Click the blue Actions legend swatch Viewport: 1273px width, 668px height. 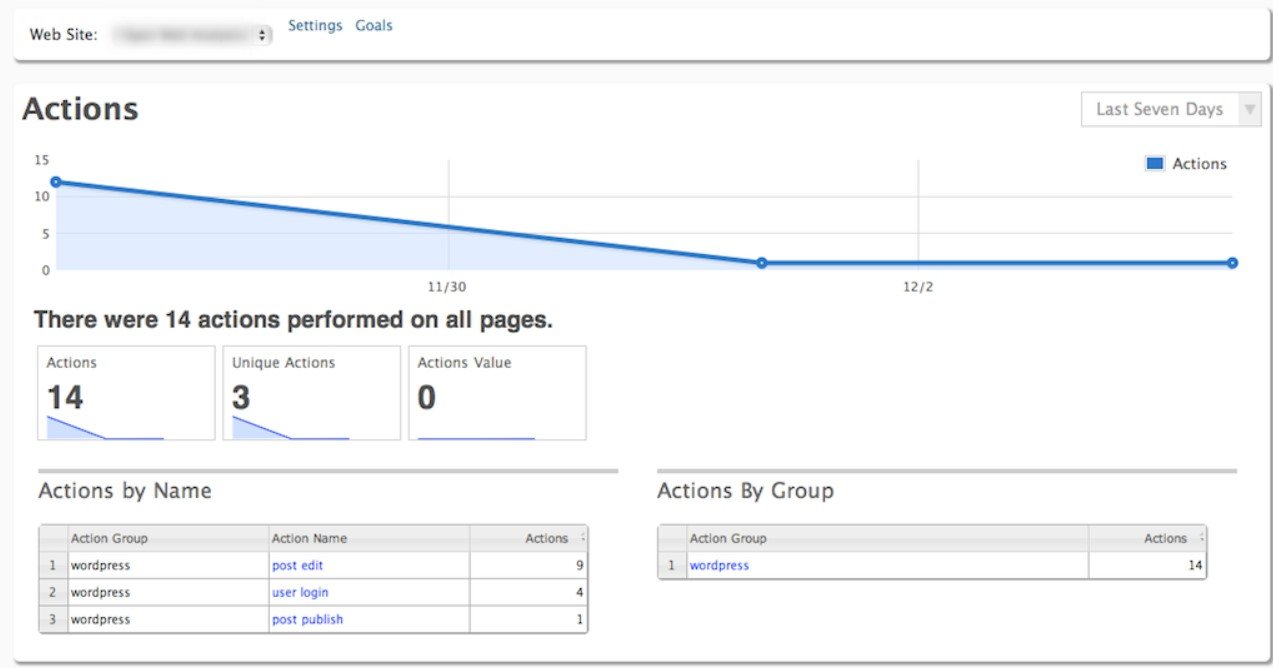click(x=1155, y=164)
